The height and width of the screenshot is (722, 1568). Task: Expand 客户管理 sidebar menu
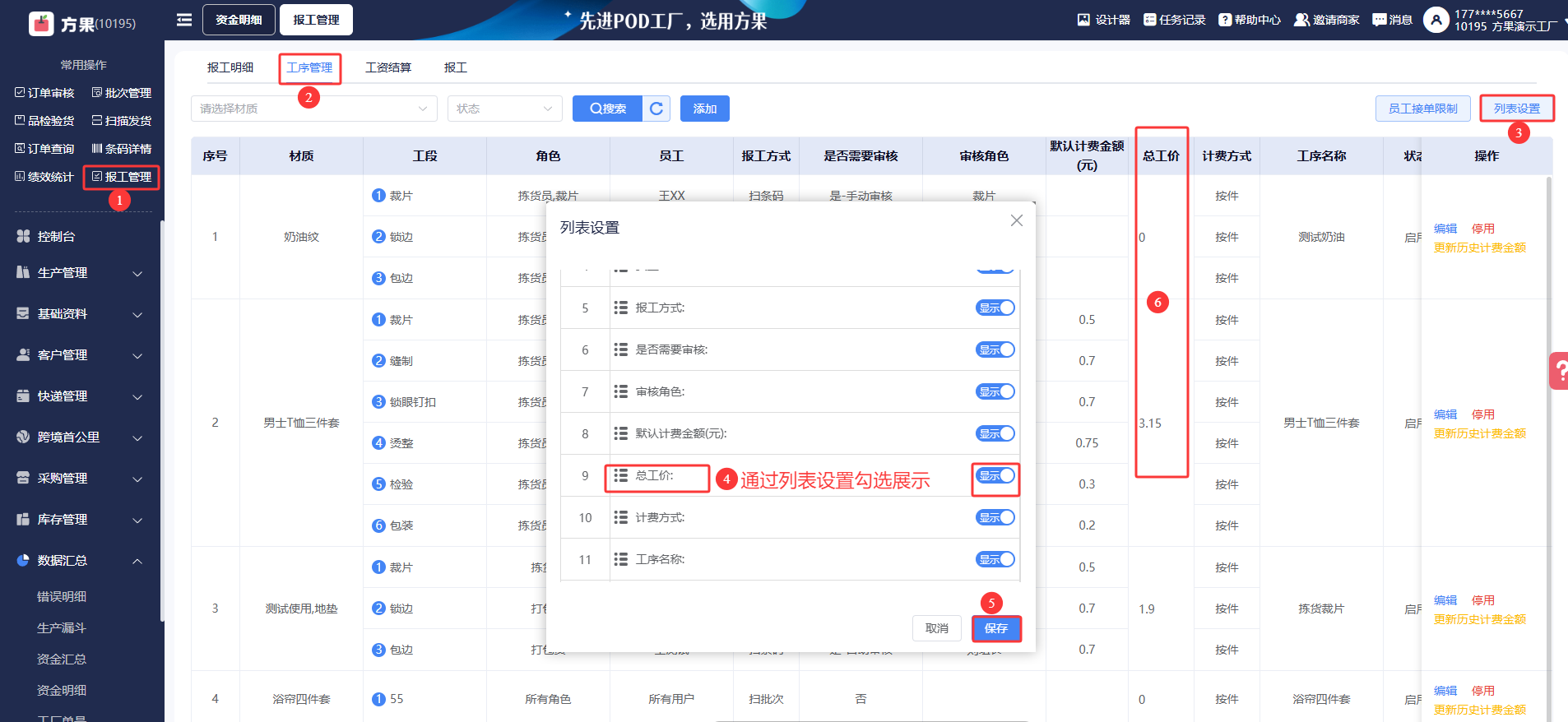coord(81,355)
